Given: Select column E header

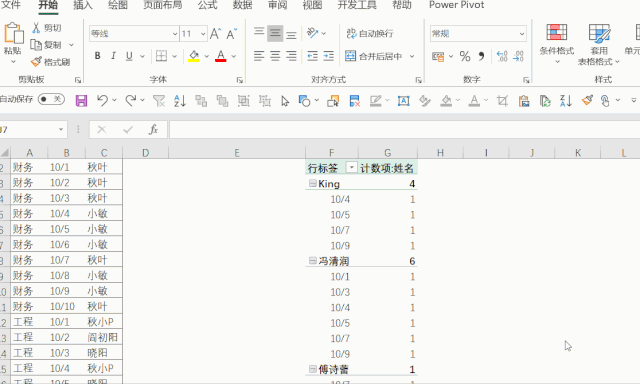Looking at the screenshot, I should 237,153.
